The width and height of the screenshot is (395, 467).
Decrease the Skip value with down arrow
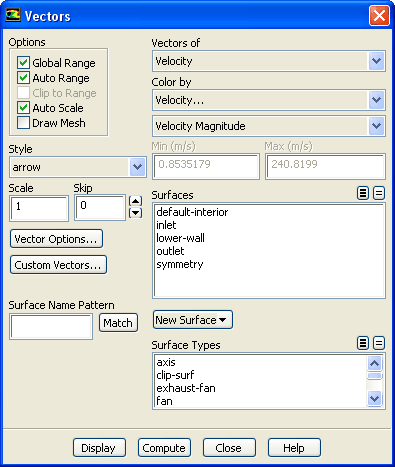[135, 213]
